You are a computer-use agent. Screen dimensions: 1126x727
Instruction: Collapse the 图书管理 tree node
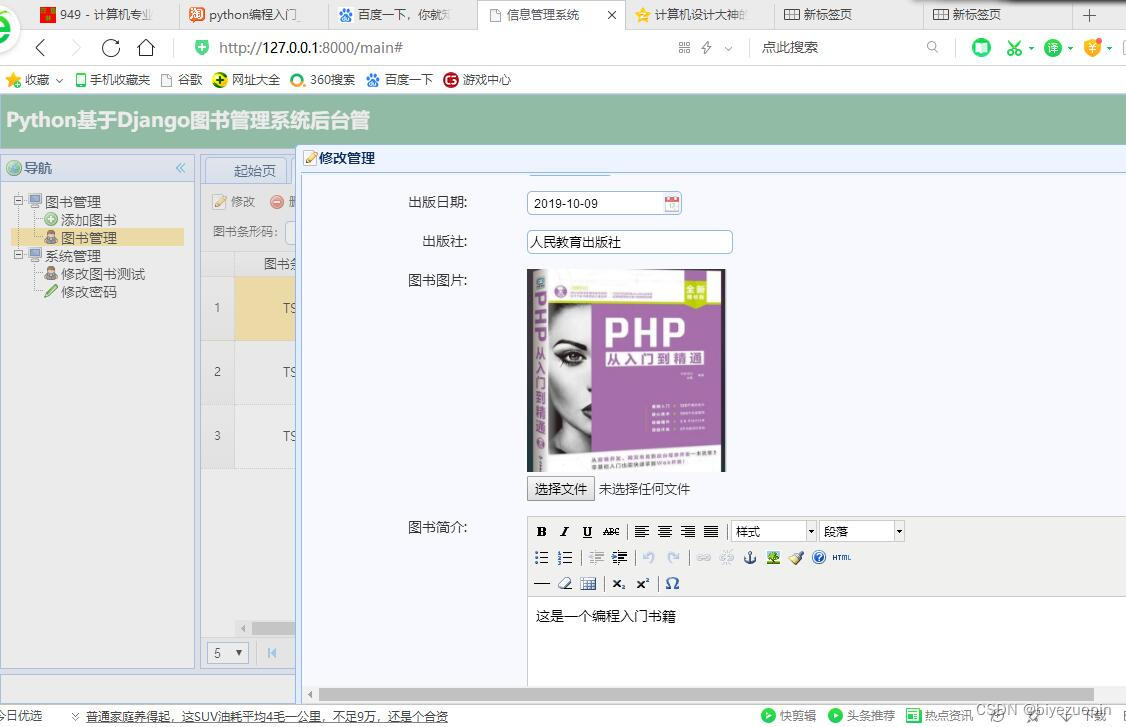click(17, 201)
